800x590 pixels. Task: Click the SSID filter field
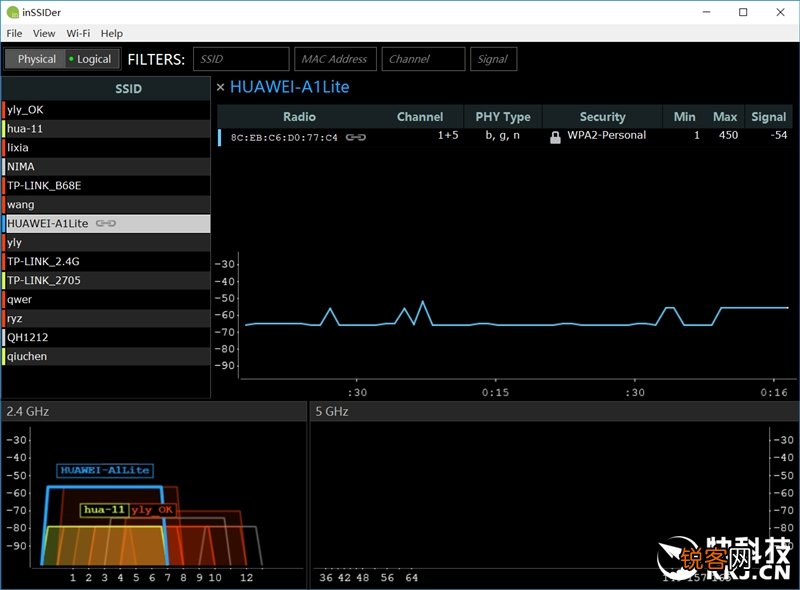[x=241, y=59]
